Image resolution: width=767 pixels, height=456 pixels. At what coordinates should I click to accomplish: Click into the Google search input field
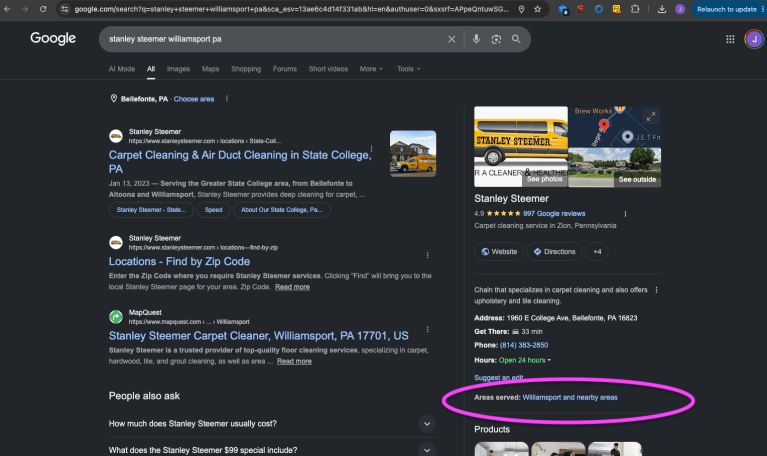[x=274, y=39]
